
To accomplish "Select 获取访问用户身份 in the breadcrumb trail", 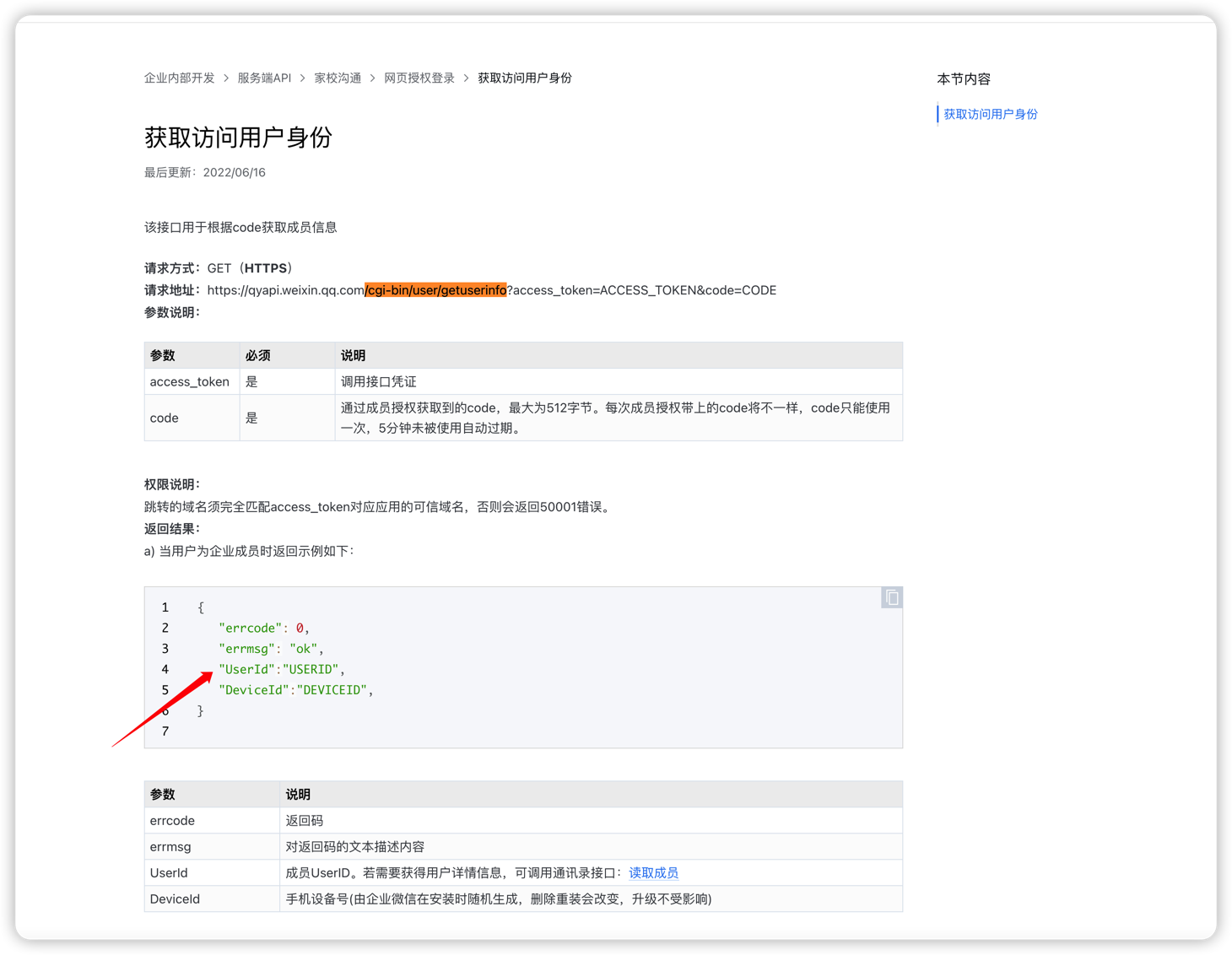I will point(524,77).
